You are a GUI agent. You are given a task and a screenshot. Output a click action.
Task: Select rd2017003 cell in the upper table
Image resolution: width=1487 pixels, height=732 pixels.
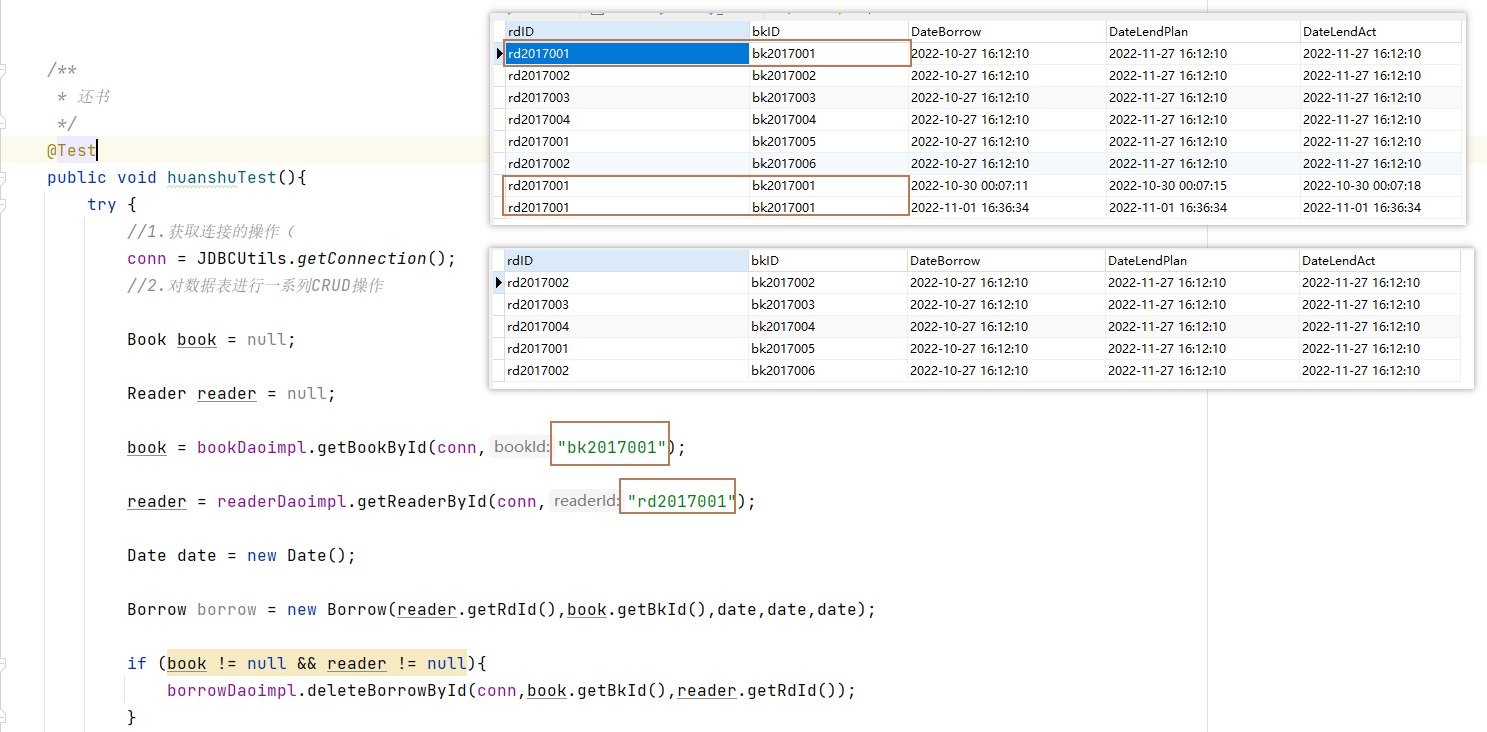tap(627, 97)
